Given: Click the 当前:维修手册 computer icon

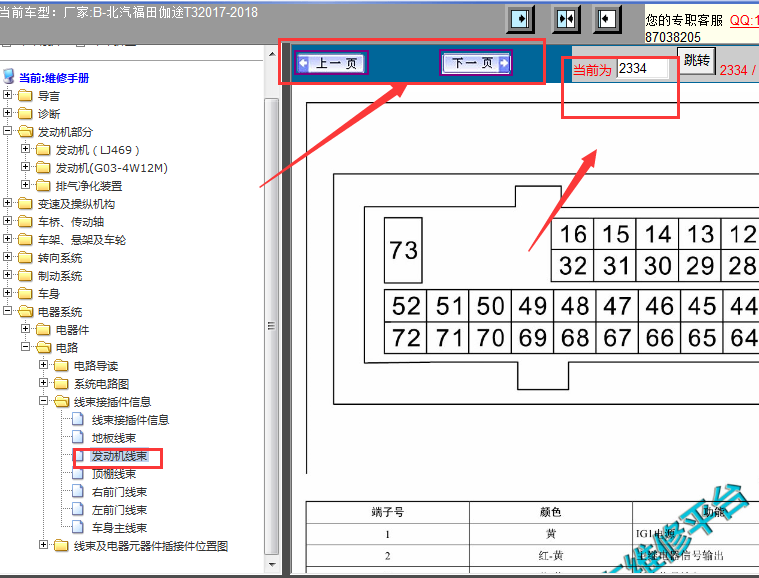Looking at the screenshot, I should tap(9, 76).
